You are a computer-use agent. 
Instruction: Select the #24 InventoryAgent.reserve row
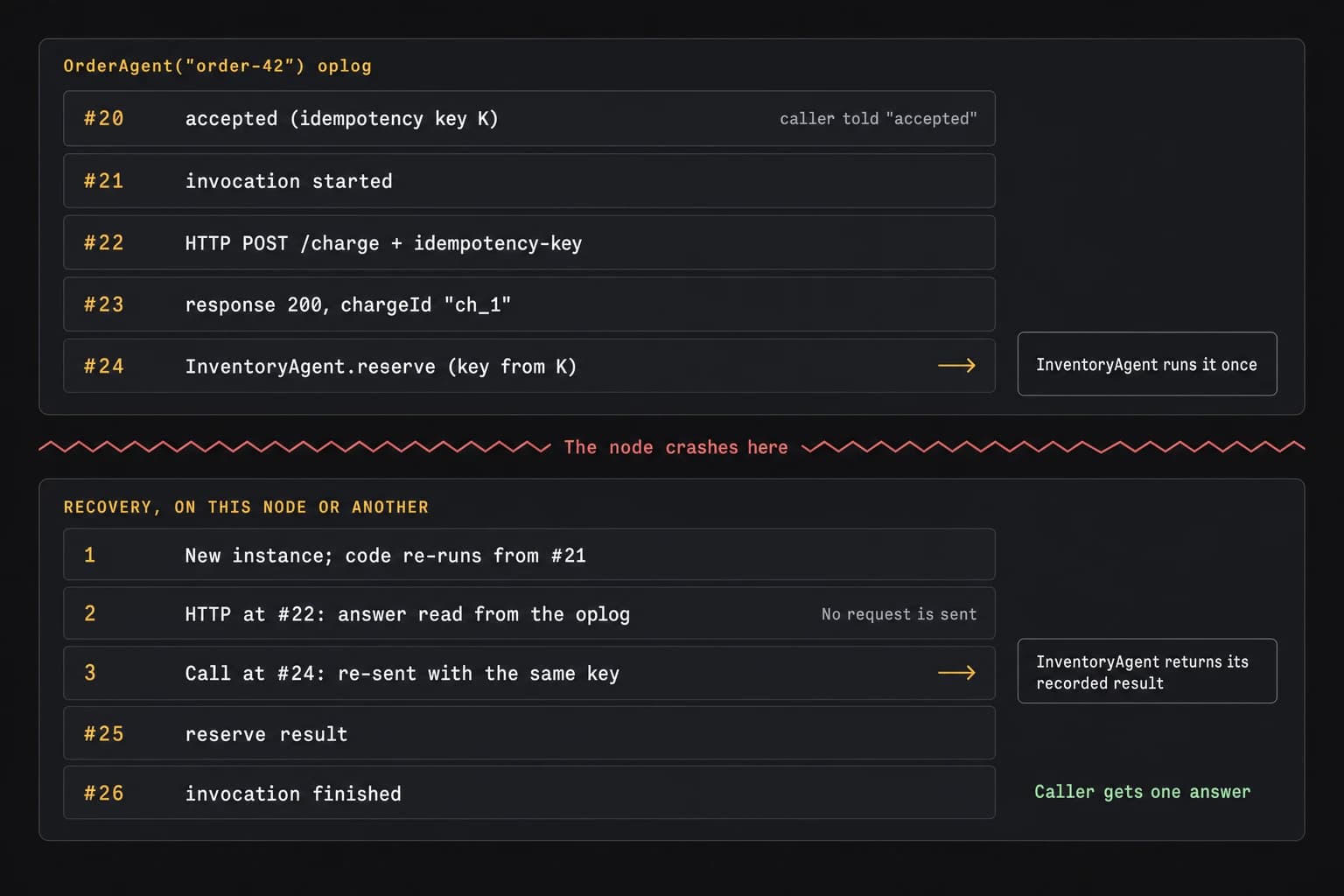(528, 366)
